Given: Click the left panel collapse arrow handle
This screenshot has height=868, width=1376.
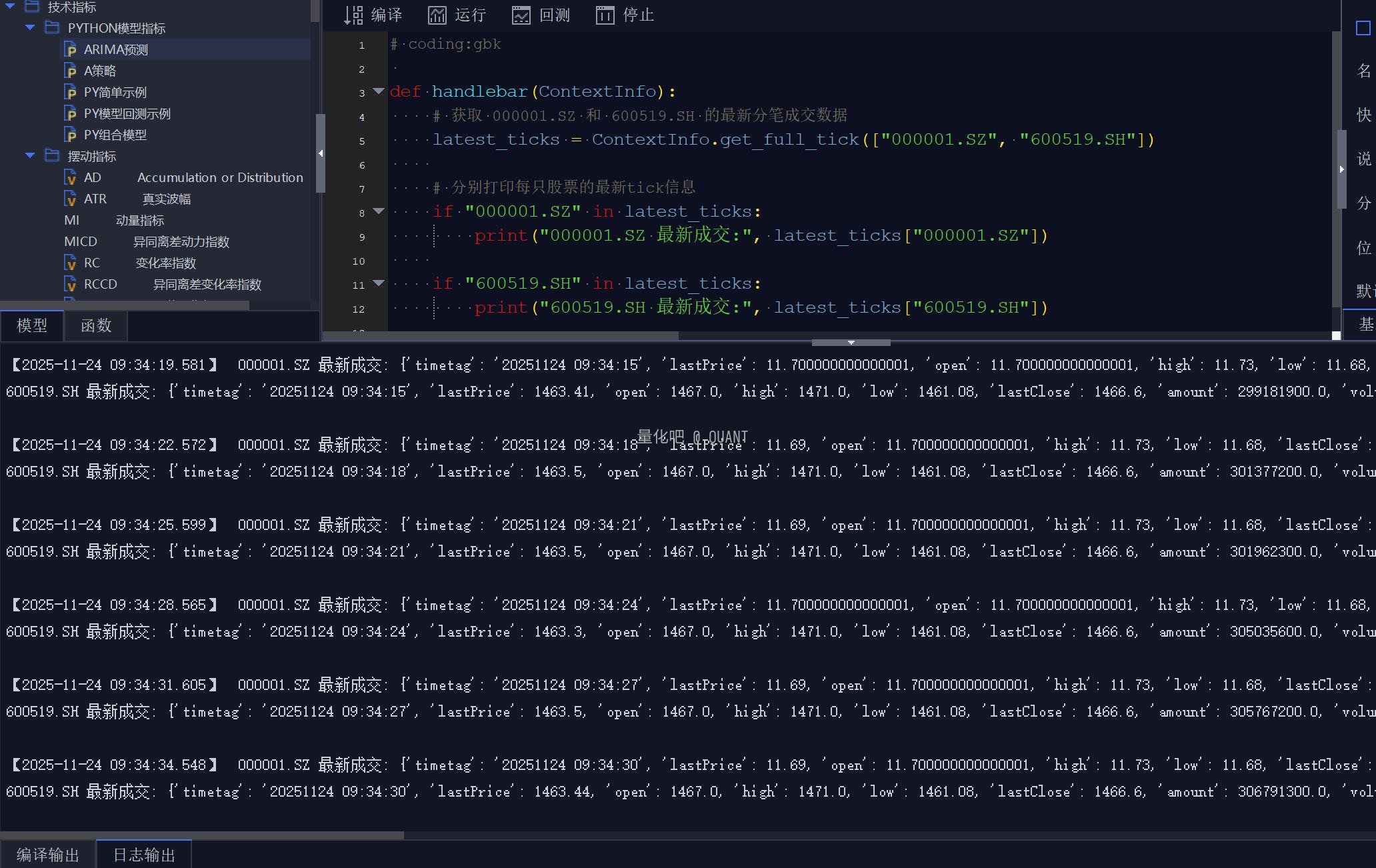Looking at the screenshot, I should [321, 153].
